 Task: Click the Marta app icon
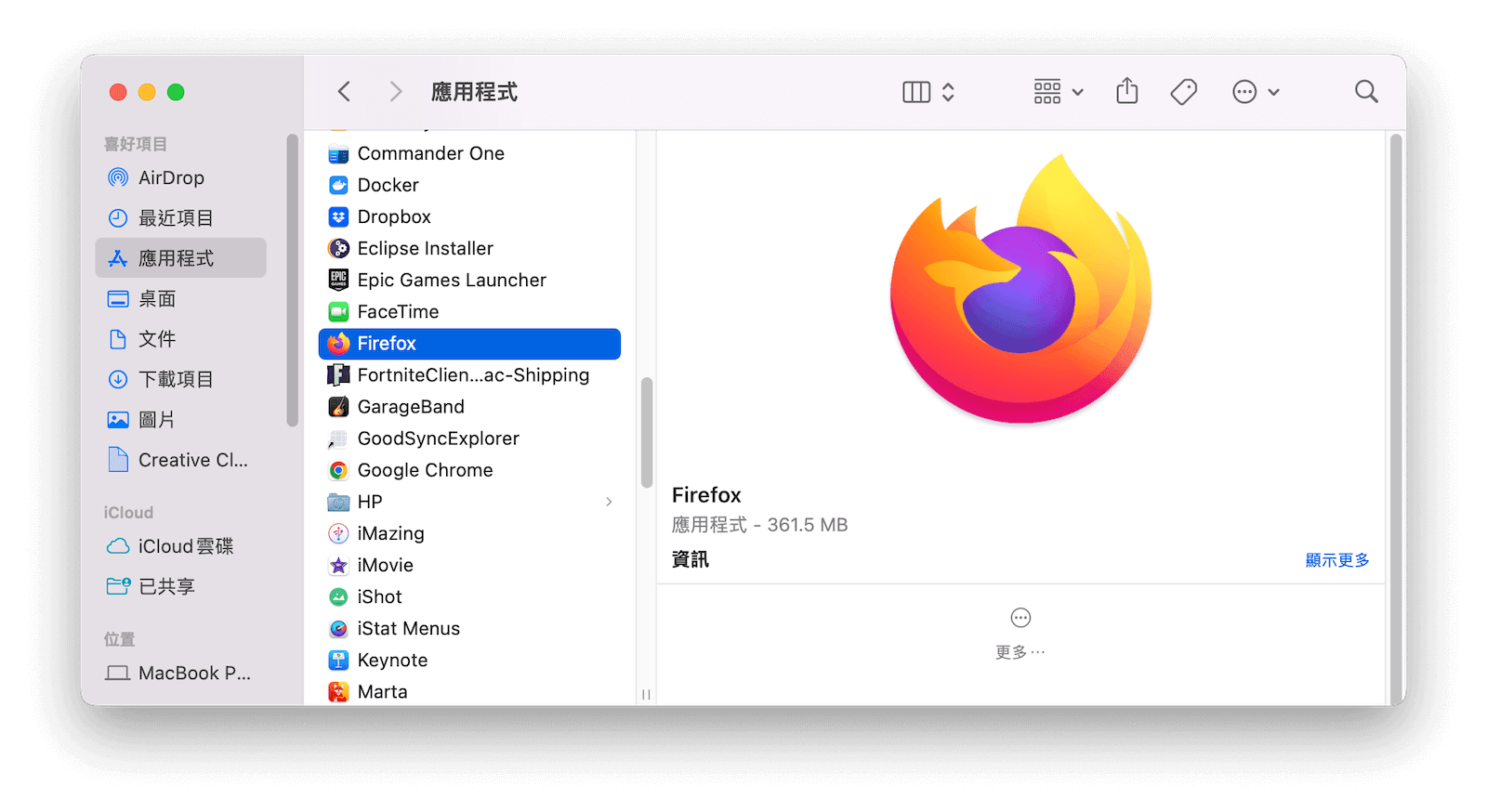point(338,692)
